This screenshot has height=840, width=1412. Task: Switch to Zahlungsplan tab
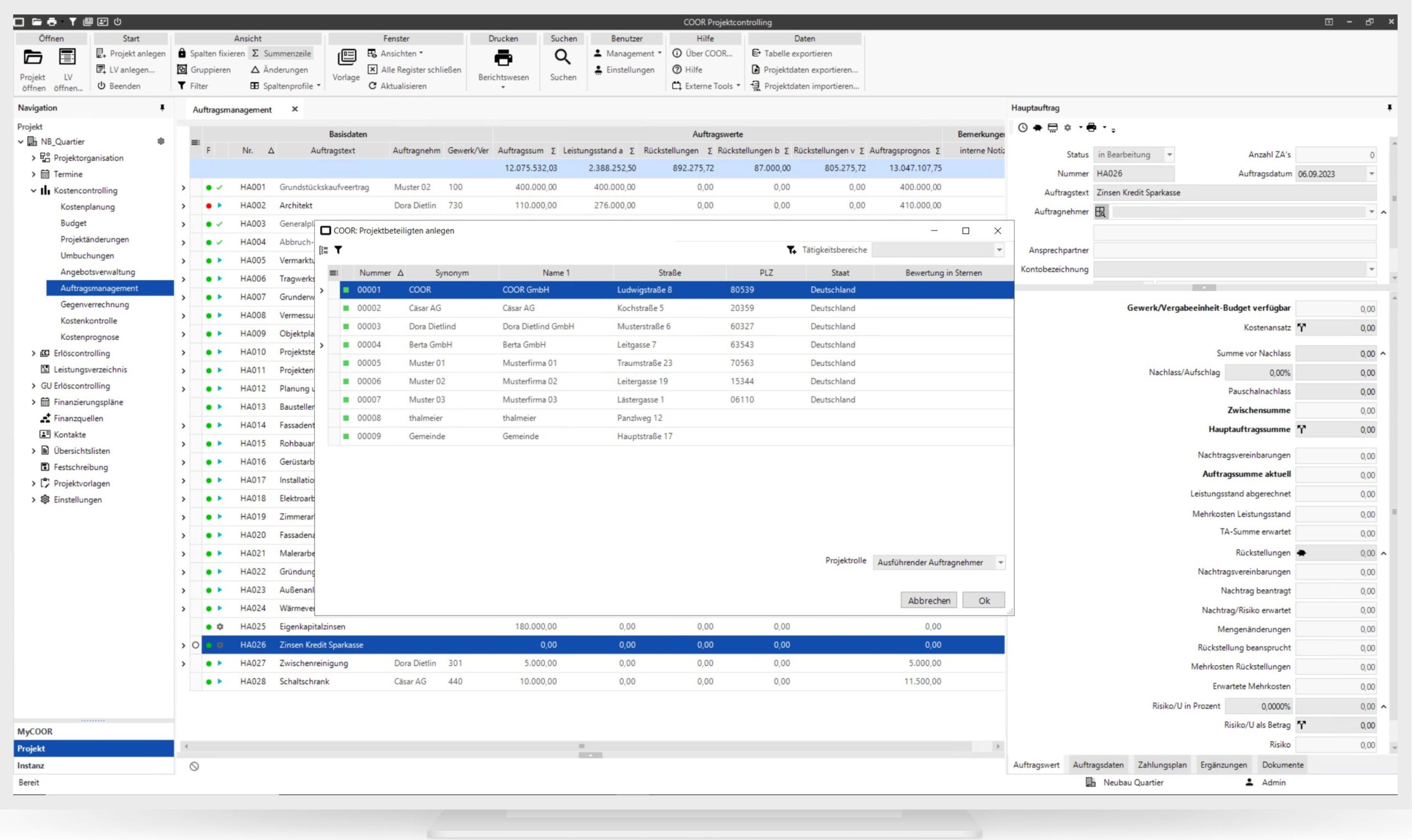click(x=1162, y=765)
